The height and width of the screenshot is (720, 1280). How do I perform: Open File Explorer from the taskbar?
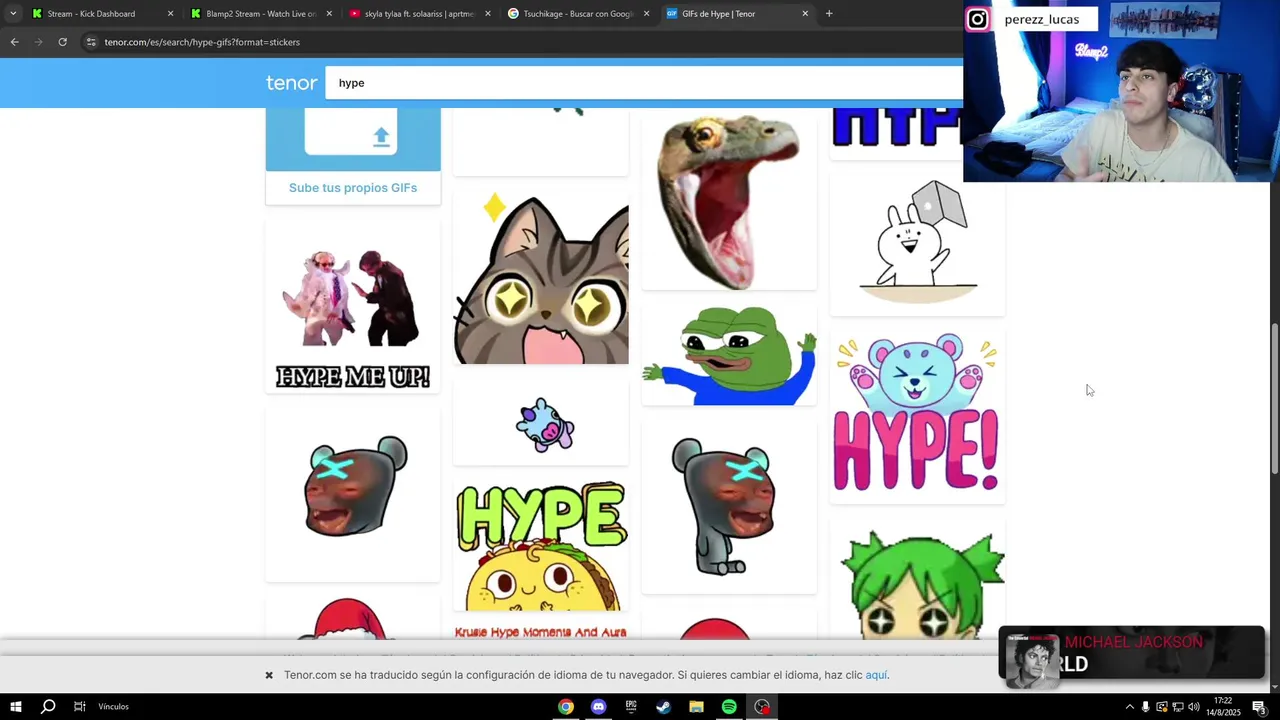coord(696,707)
